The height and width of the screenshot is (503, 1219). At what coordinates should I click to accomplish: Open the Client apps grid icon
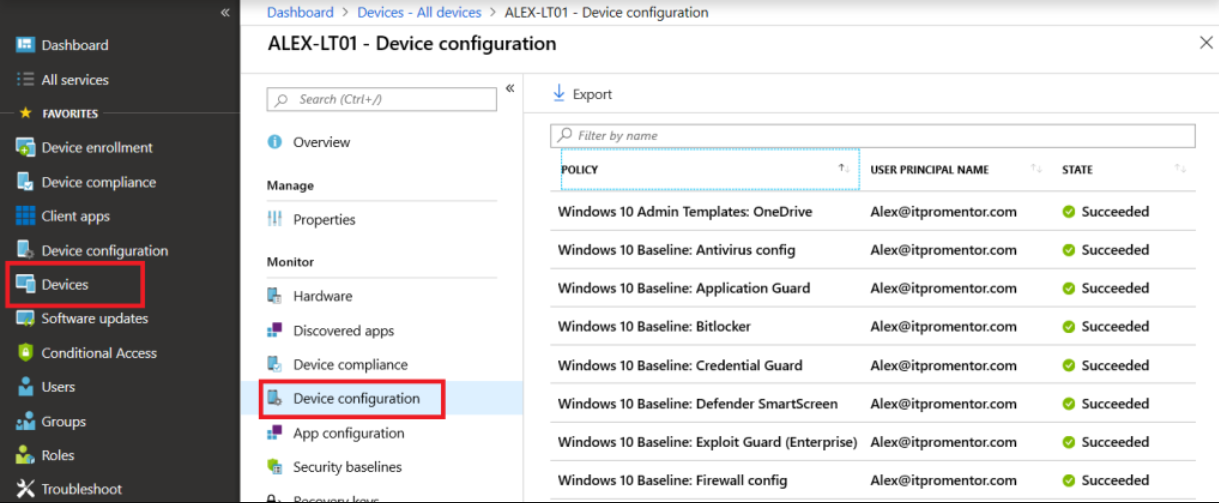[x=26, y=216]
